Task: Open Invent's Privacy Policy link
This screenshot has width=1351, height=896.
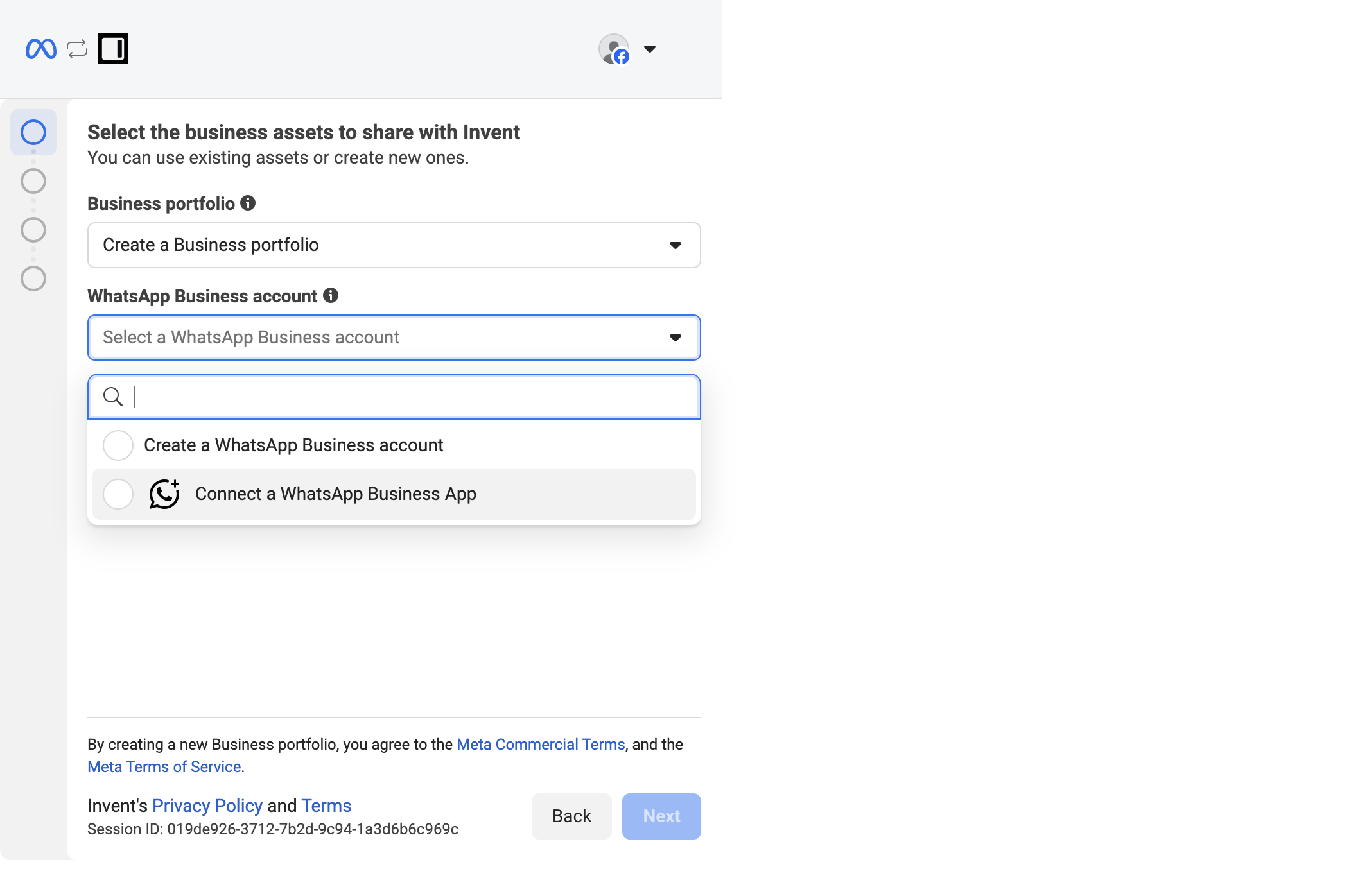Action: point(207,806)
